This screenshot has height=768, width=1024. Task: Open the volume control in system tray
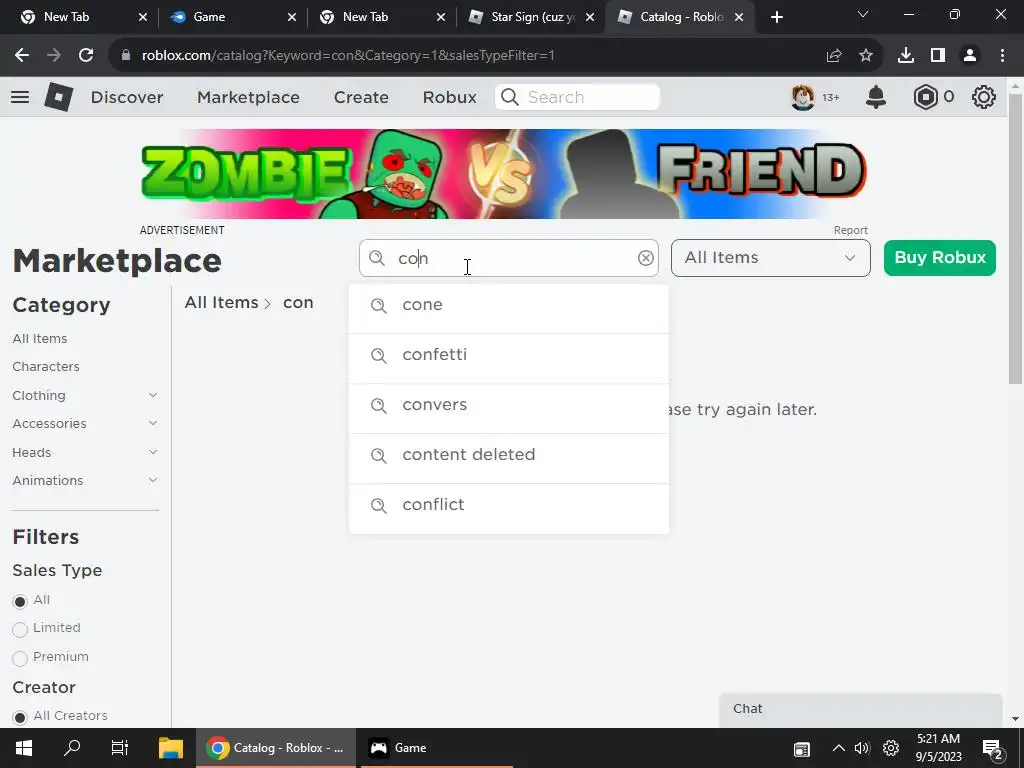862,748
